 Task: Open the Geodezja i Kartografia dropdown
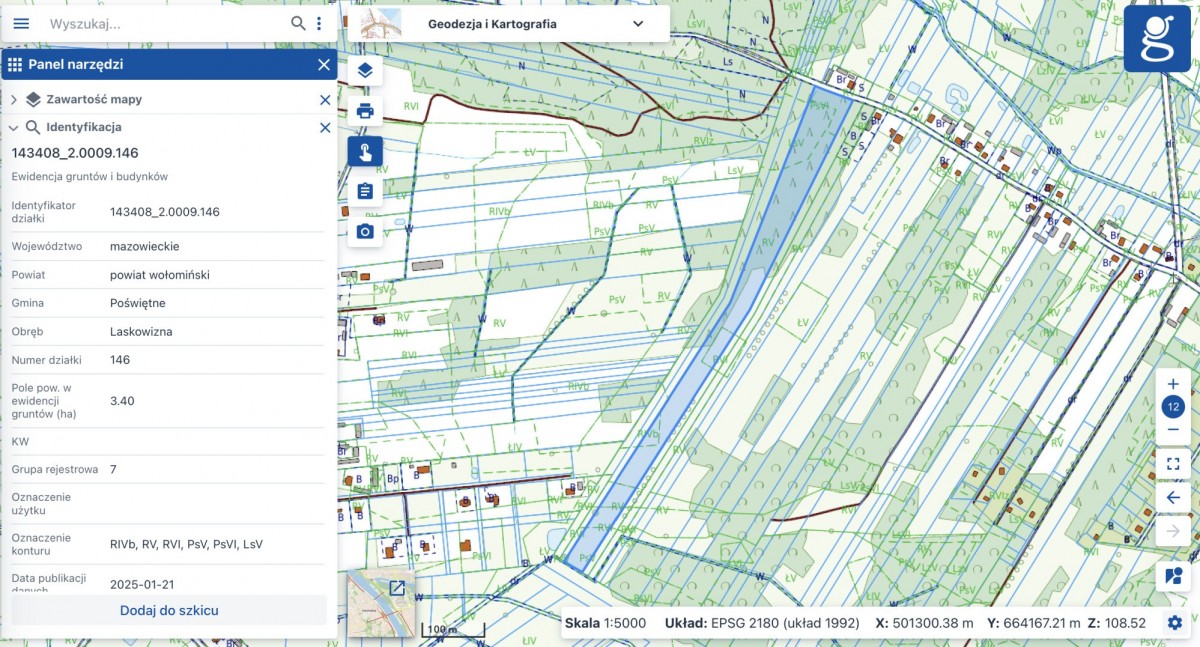tap(508, 24)
